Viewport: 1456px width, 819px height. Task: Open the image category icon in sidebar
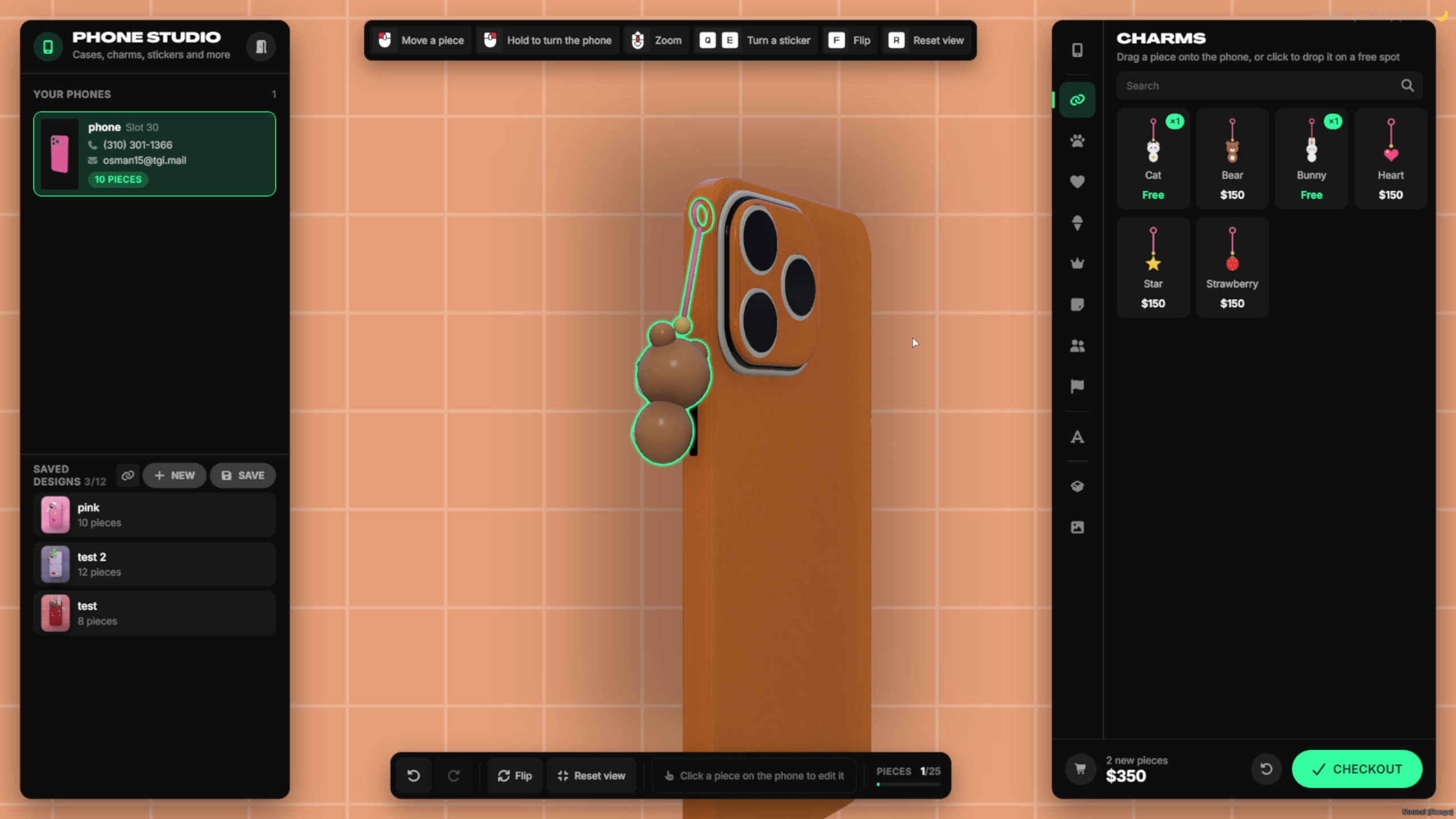pos(1077,527)
